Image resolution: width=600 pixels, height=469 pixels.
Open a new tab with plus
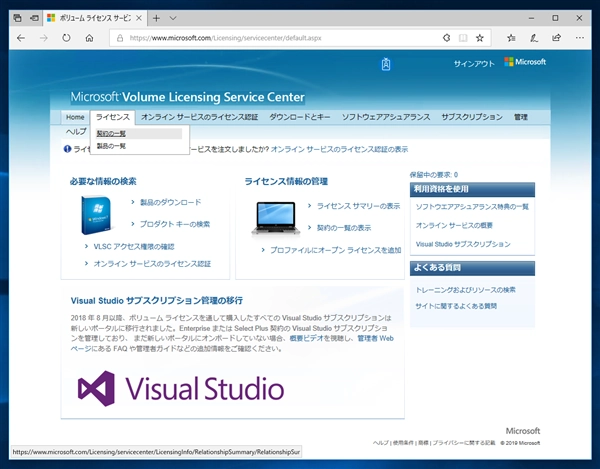point(156,18)
